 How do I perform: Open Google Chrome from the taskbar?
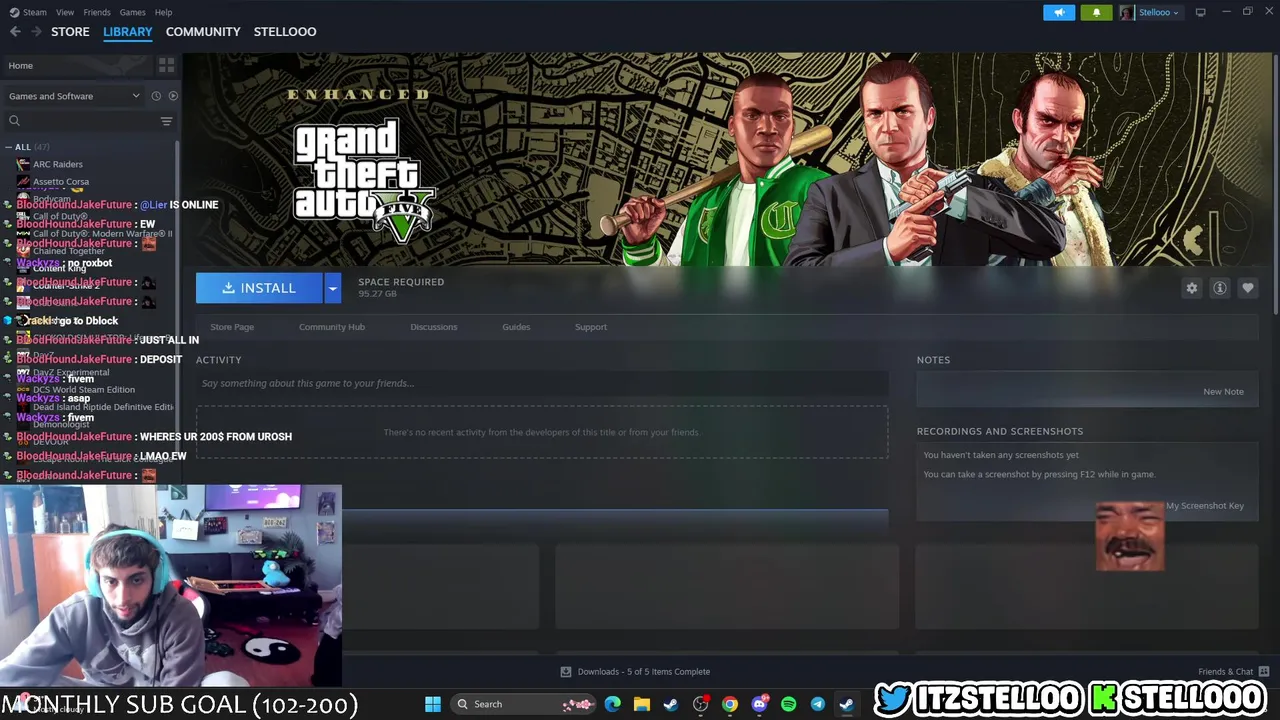click(x=730, y=704)
